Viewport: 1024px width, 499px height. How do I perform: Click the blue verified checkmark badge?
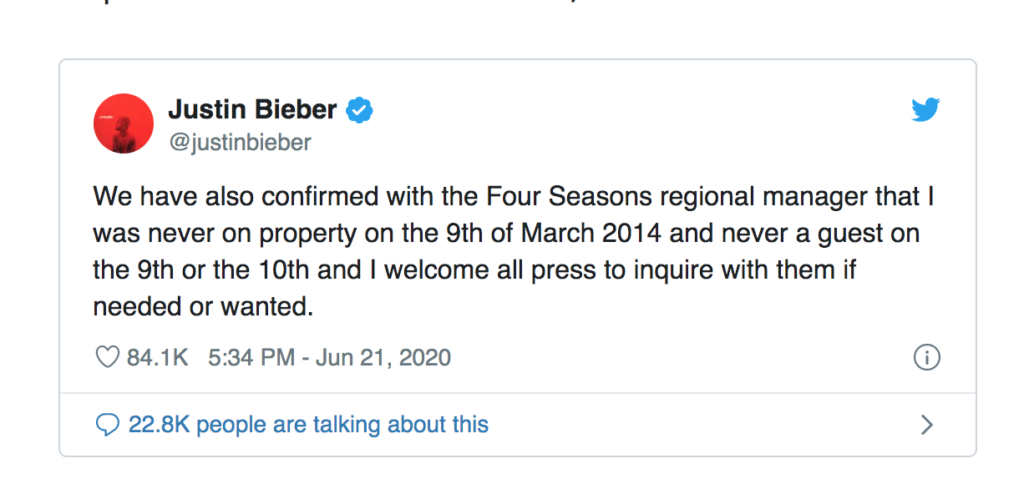click(359, 110)
